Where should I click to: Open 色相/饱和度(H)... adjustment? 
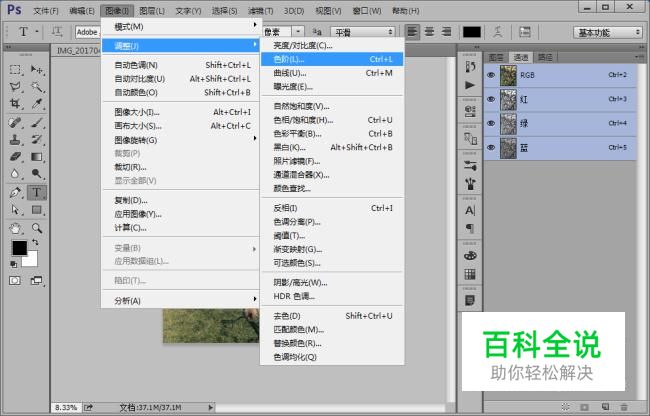pos(332,120)
